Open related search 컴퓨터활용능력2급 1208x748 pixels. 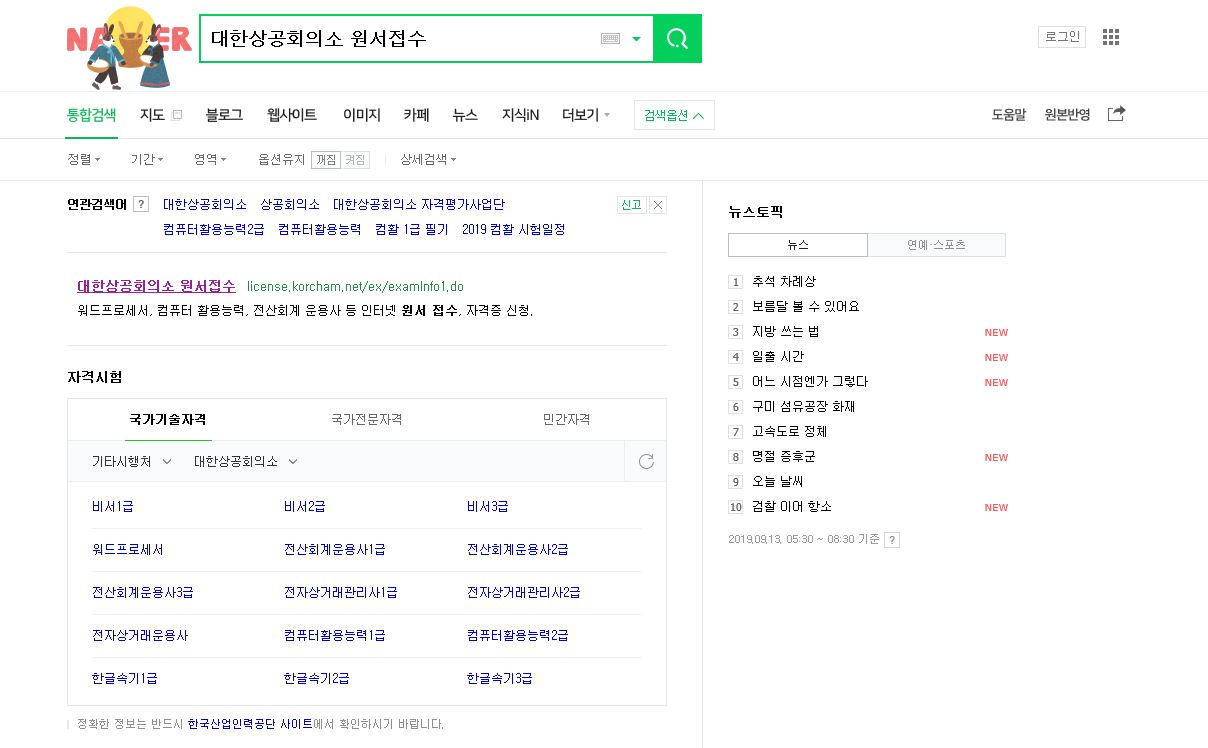pyautogui.click(x=214, y=229)
